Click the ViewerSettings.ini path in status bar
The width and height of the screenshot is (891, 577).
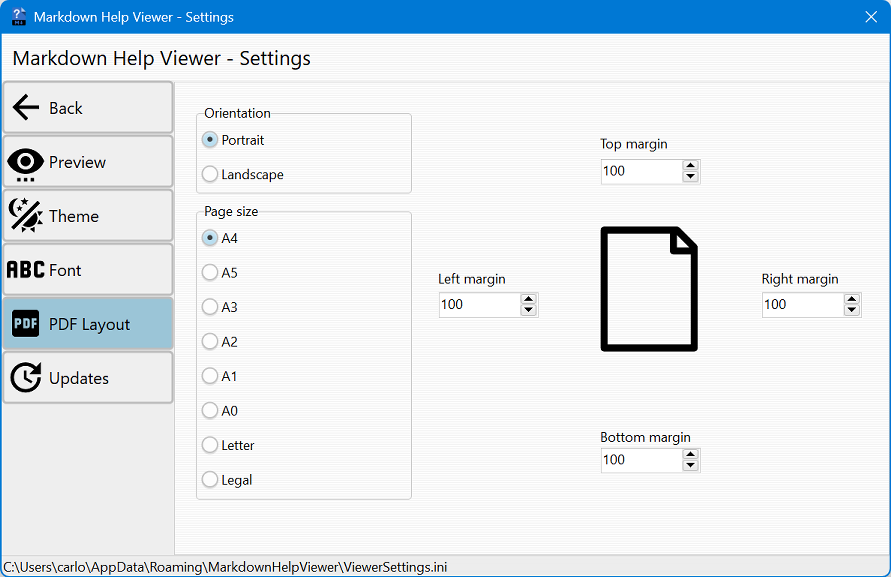tap(225, 567)
